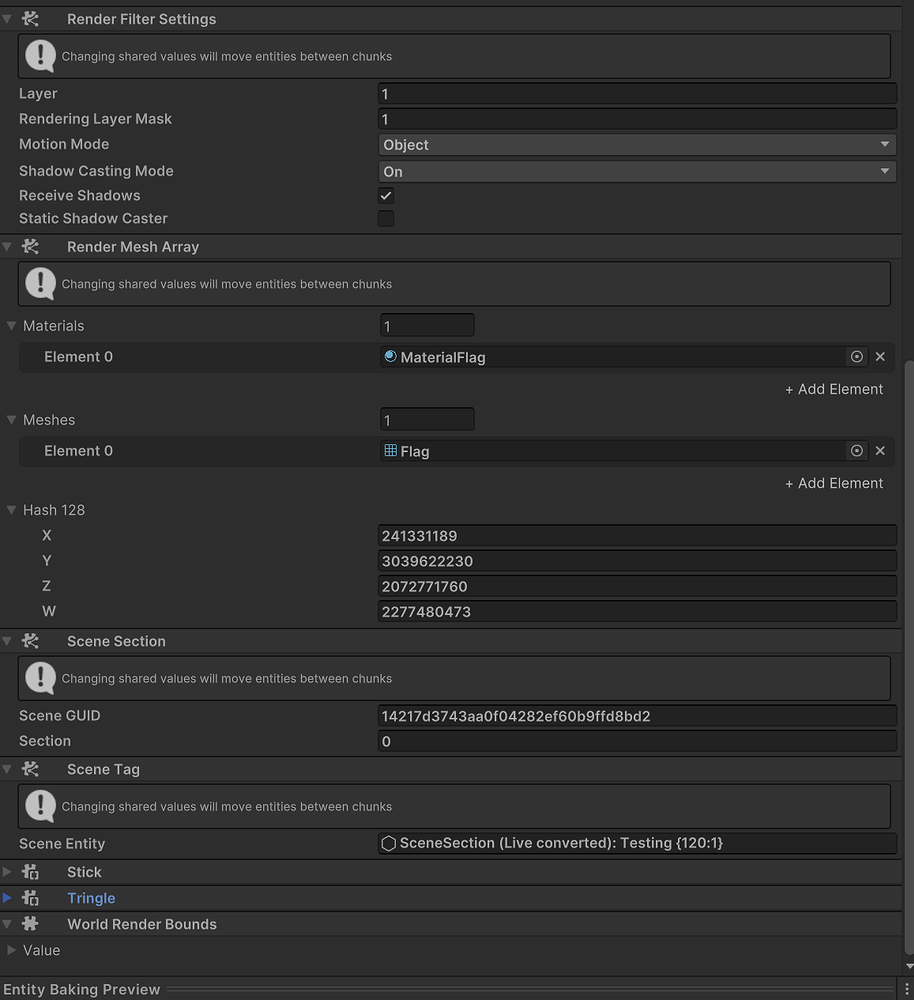Click the SceneSection entity icon in Scene Entity
Image resolution: width=914 pixels, height=1000 pixels.
(x=388, y=843)
